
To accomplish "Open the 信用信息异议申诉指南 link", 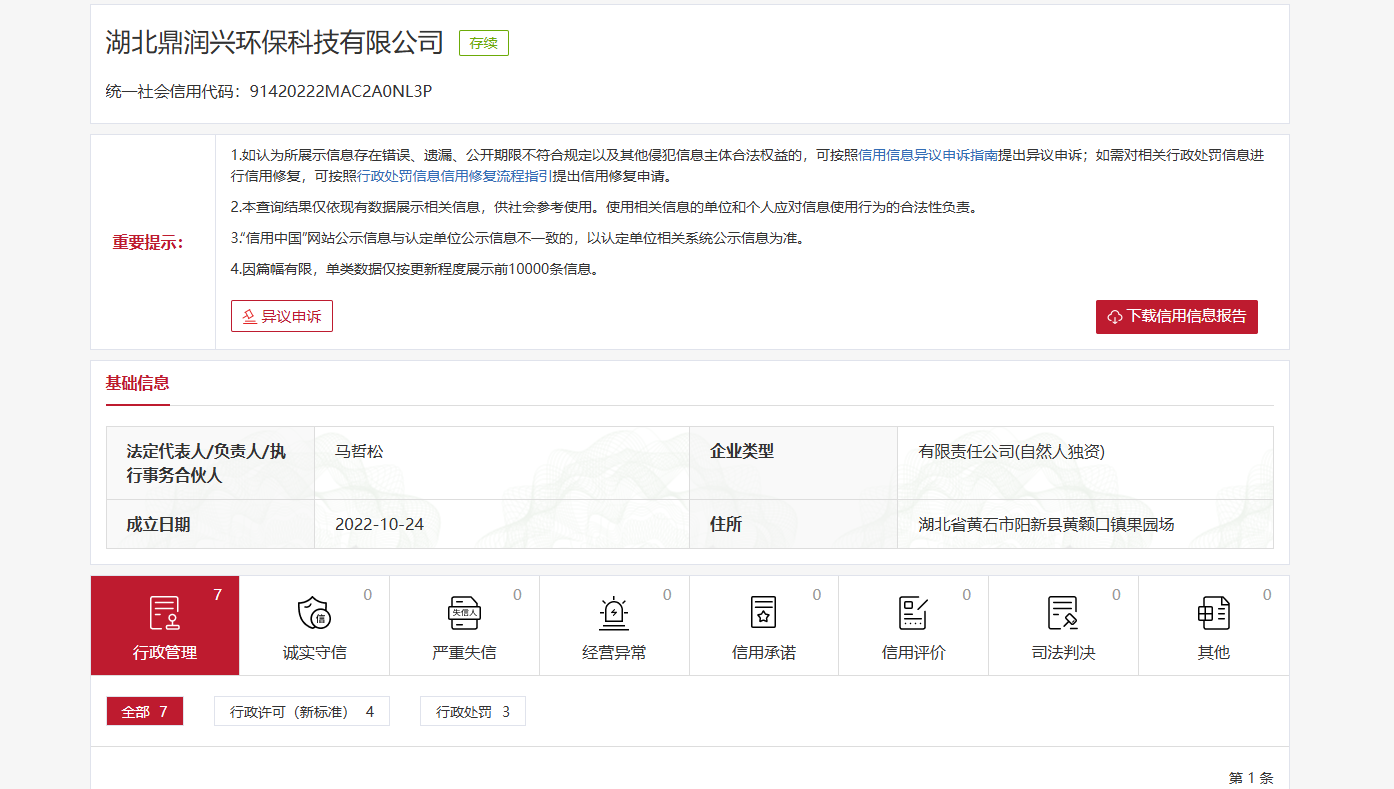I will pyautogui.click(x=928, y=155).
